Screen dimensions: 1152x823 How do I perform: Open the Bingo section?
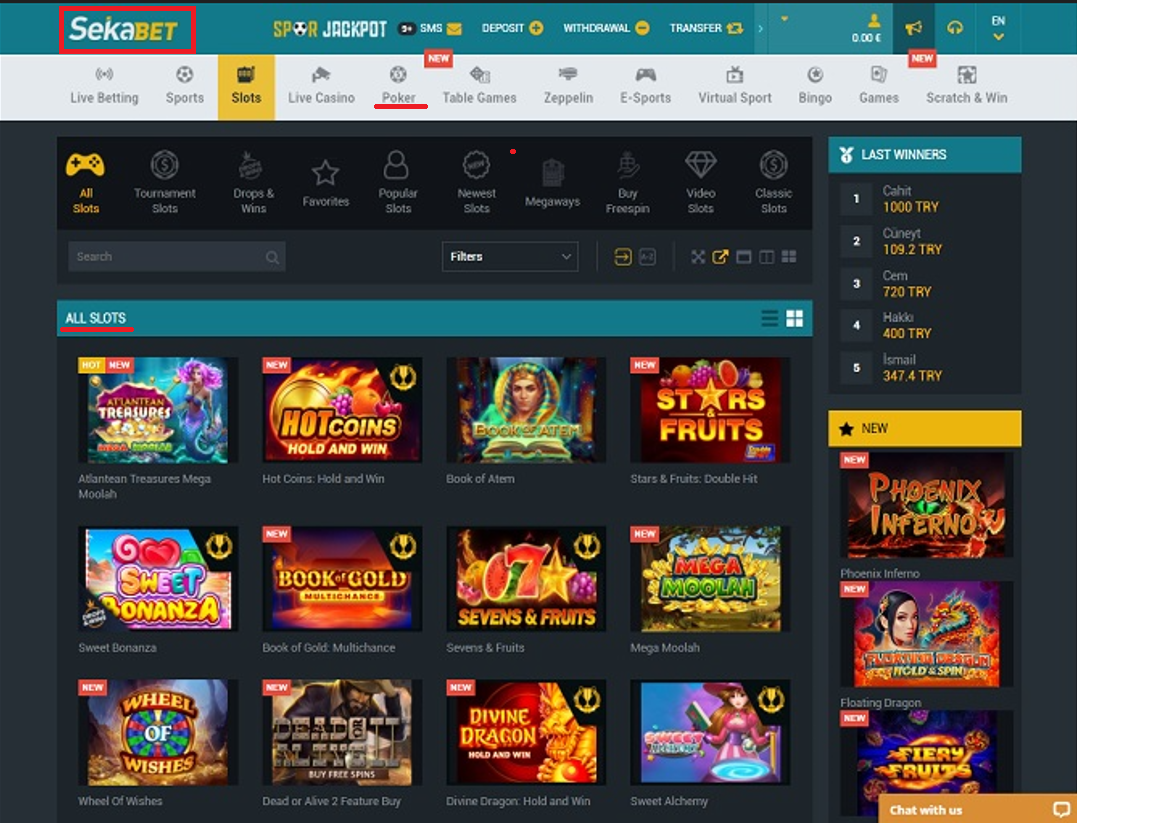point(815,87)
